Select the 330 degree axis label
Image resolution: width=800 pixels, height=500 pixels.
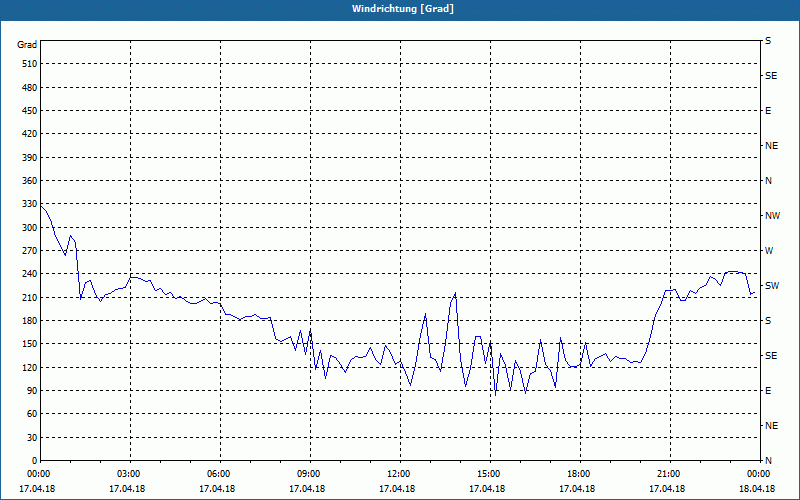pyautogui.click(x=30, y=204)
